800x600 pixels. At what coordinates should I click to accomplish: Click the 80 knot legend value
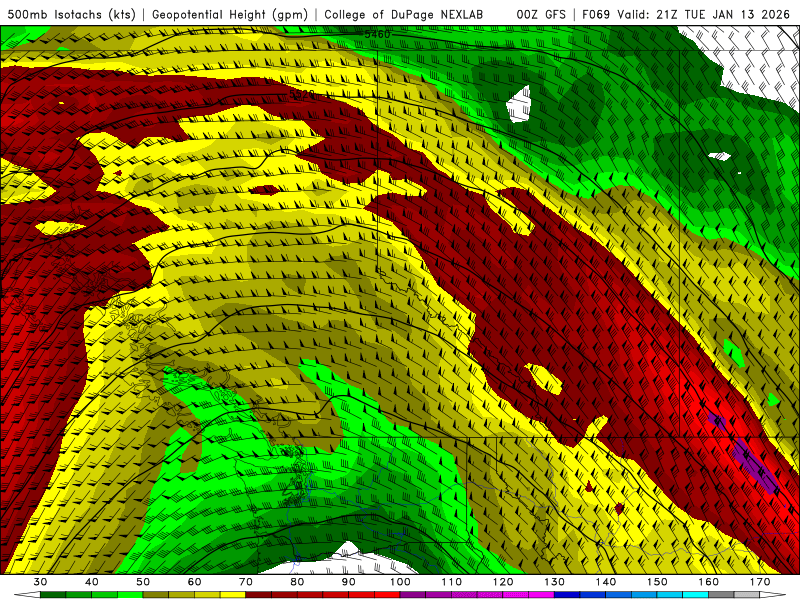tap(297, 582)
